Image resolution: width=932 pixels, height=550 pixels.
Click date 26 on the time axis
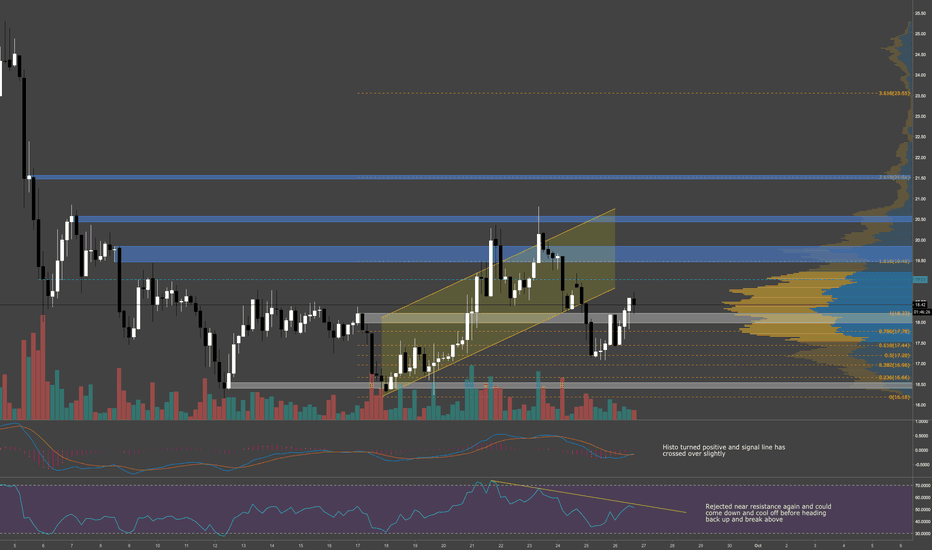pos(615,545)
